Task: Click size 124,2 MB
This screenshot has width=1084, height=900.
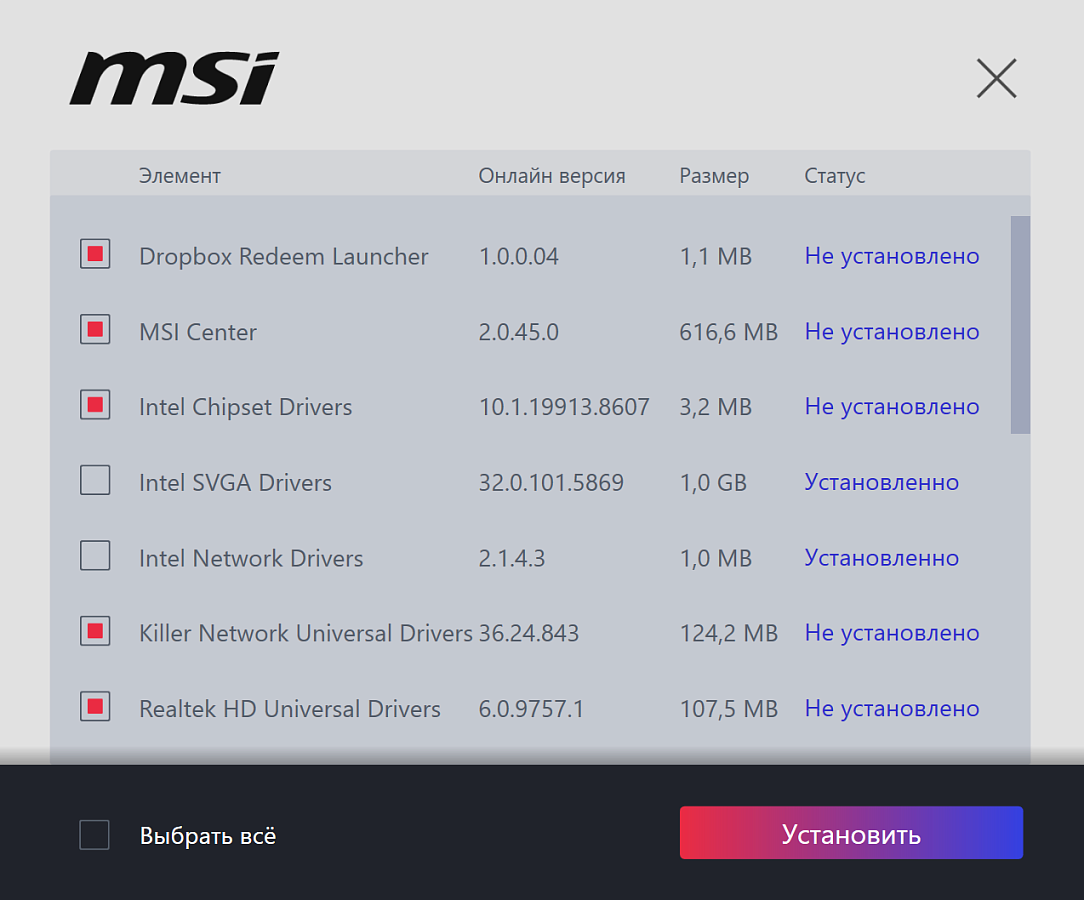Action: point(729,633)
